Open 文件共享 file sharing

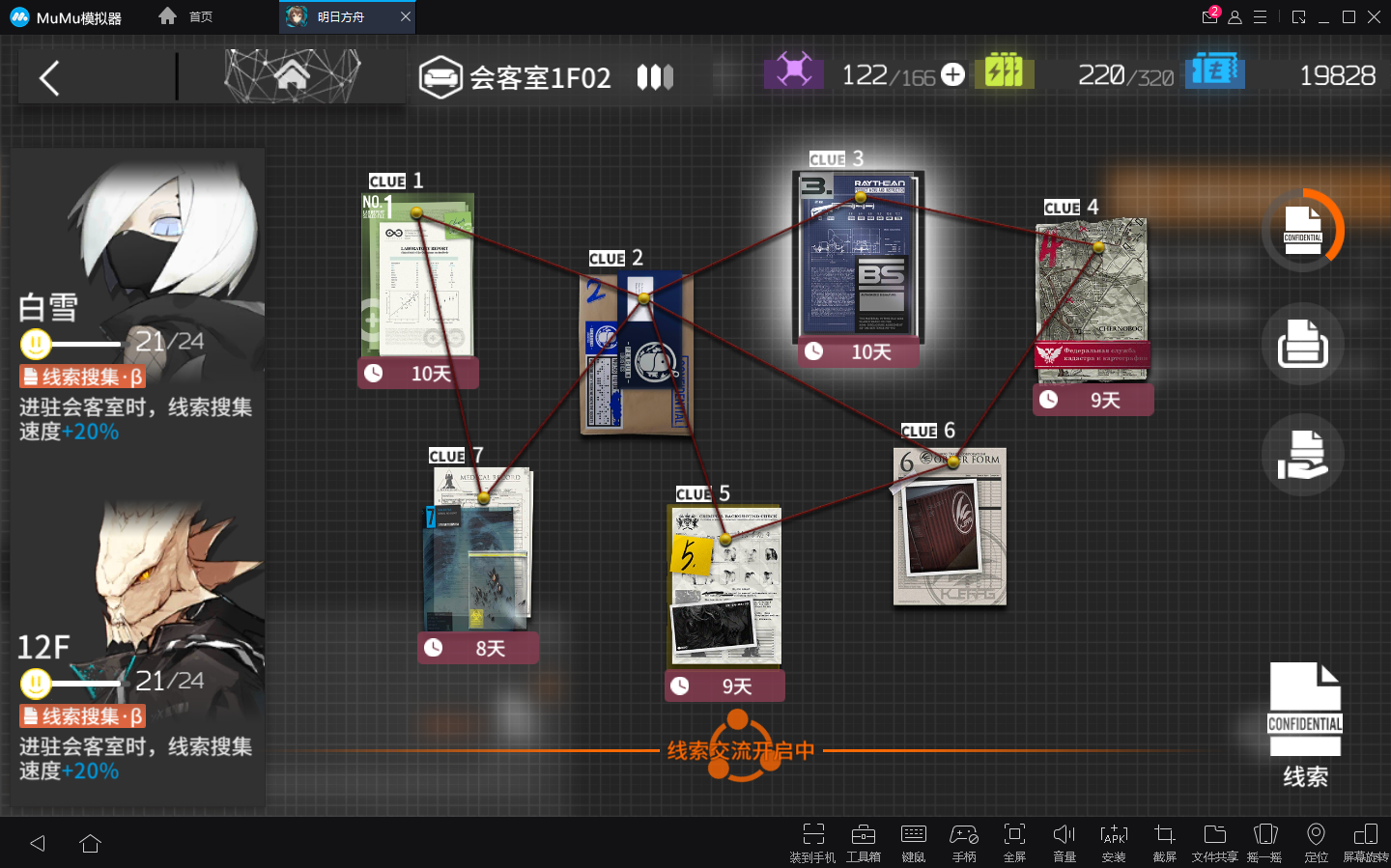1215,843
